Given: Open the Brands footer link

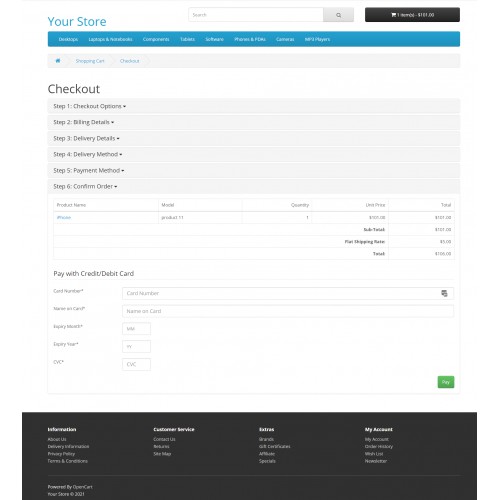Looking at the screenshot, I should tap(266, 439).
